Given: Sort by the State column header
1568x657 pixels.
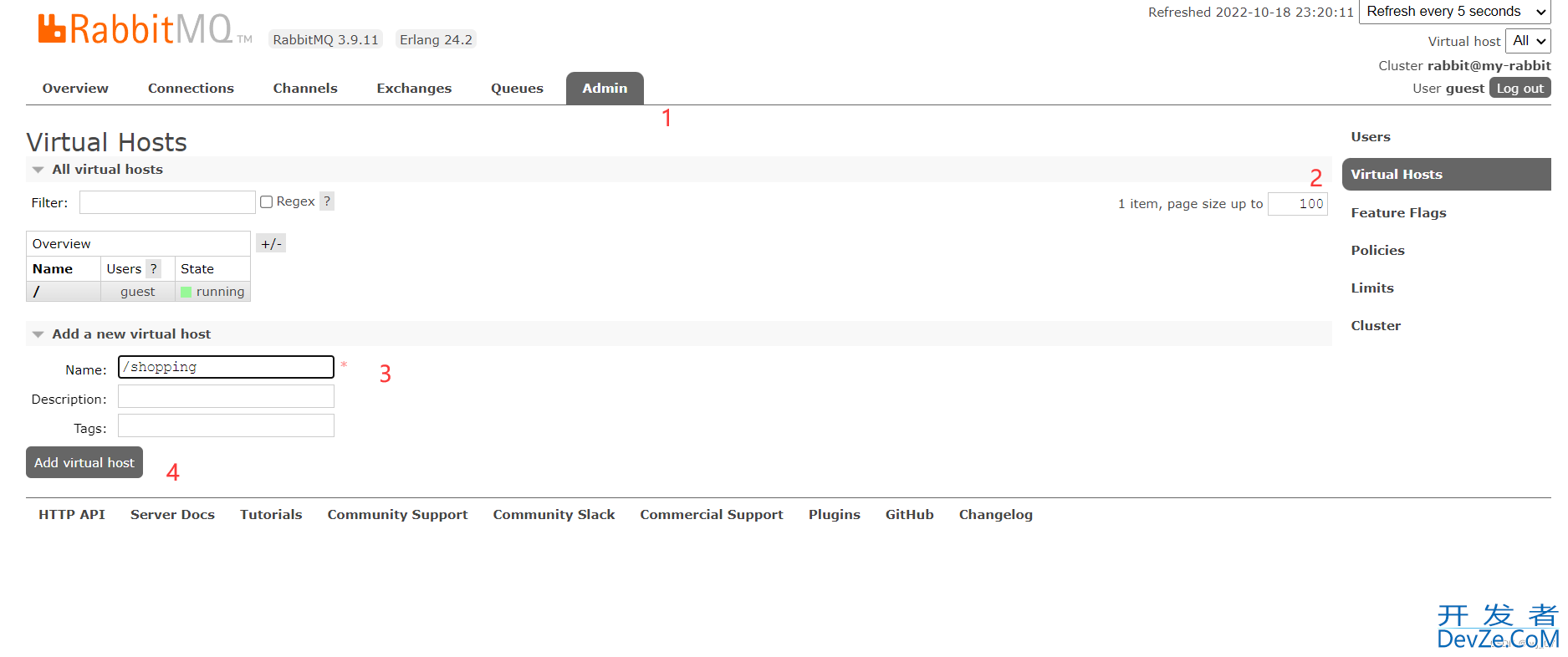Looking at the screenshot, I should [x=197, y=269].
